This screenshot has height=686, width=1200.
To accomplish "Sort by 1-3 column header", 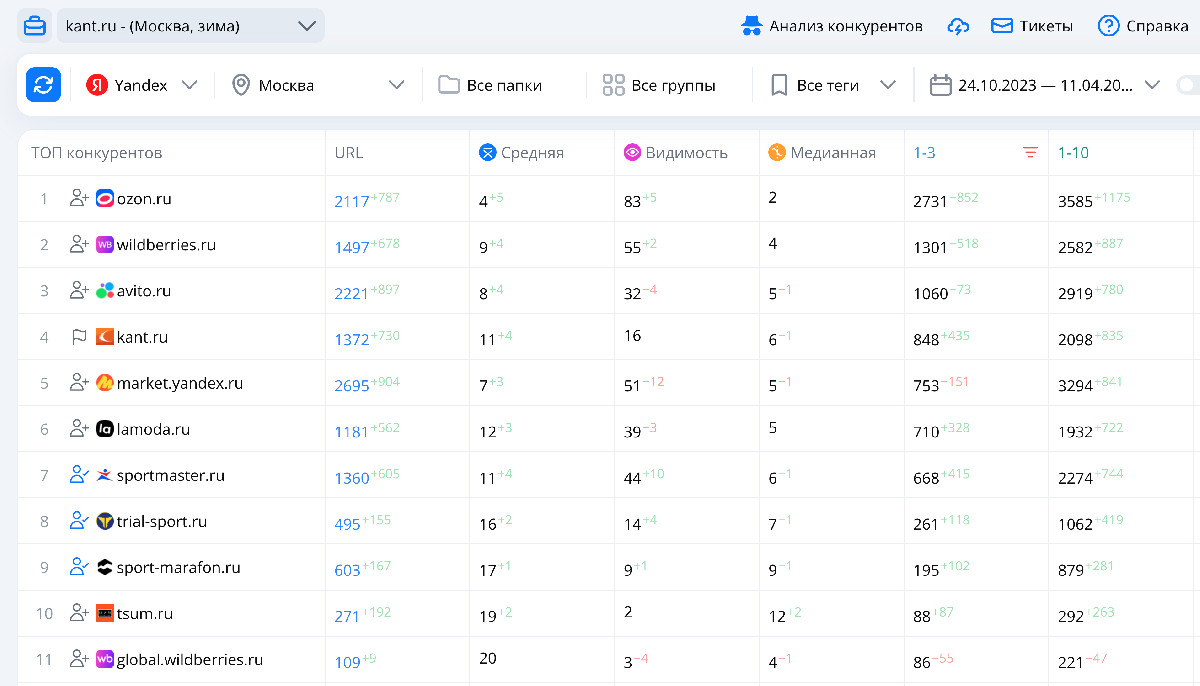I will (925, 153).
